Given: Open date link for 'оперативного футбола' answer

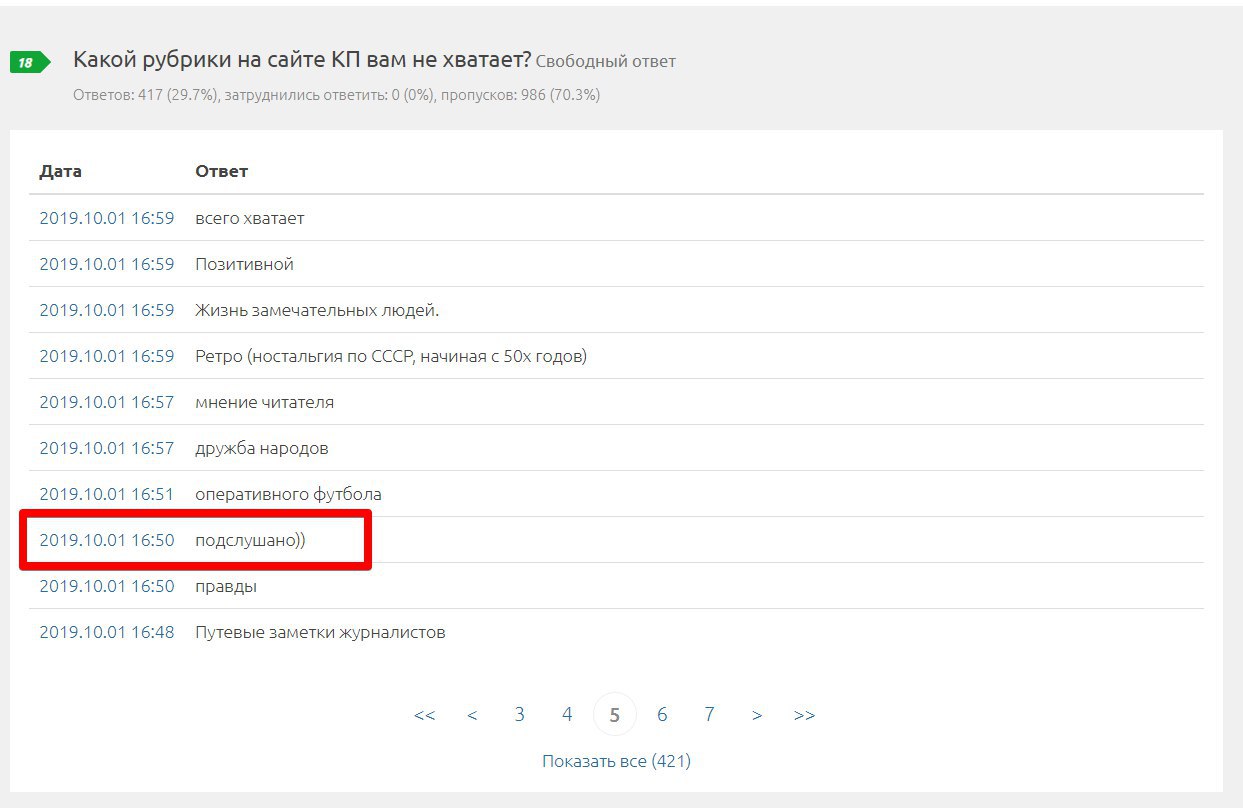Looking at the screenshot, I should [107, 494].
